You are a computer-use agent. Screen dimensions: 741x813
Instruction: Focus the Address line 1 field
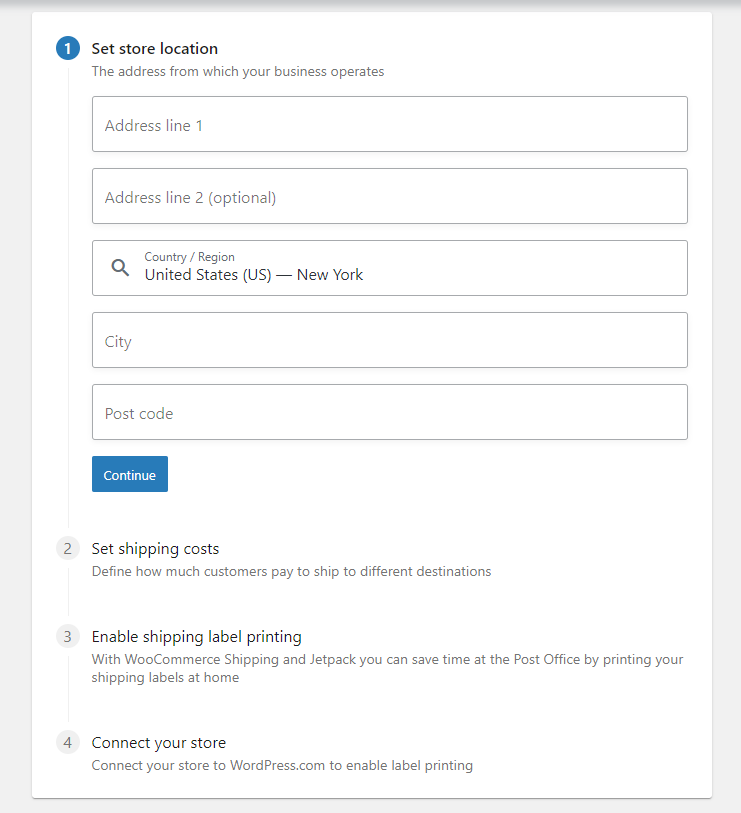click(x=389, y=125)
